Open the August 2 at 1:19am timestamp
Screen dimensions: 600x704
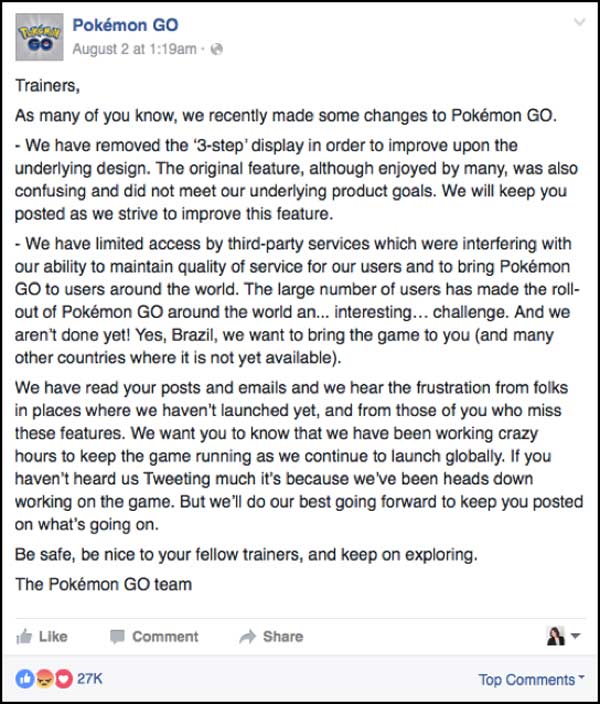click(135, 48)
